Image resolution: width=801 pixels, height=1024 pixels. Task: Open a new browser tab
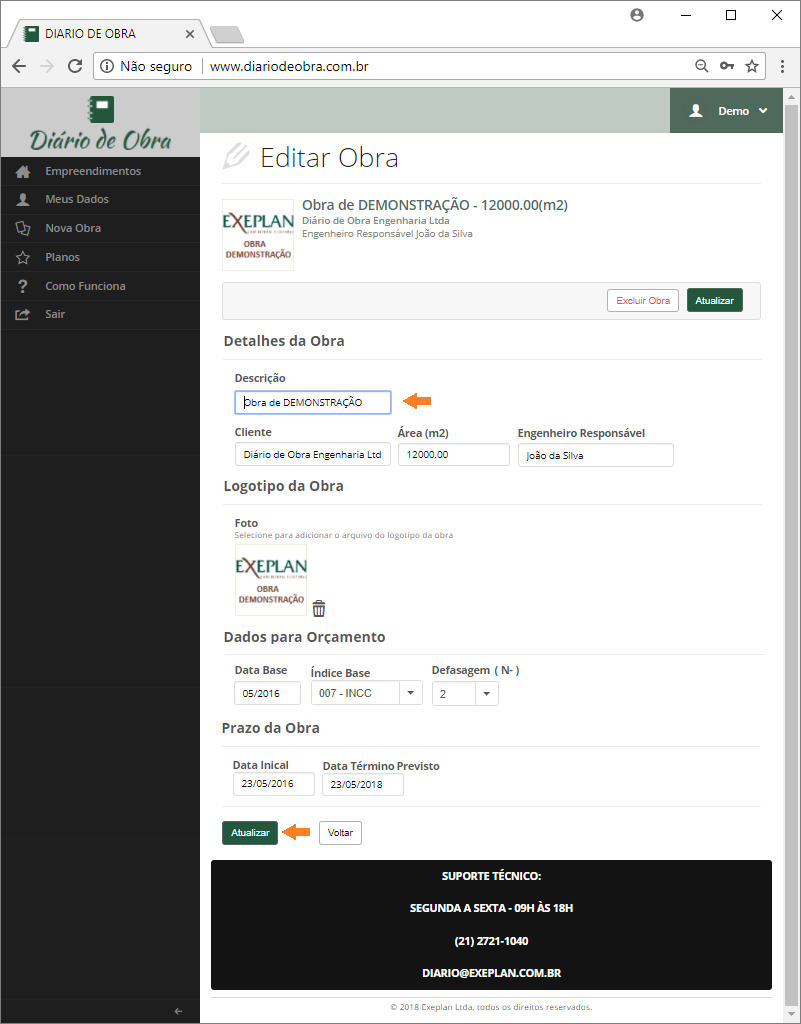pos(227,35)
